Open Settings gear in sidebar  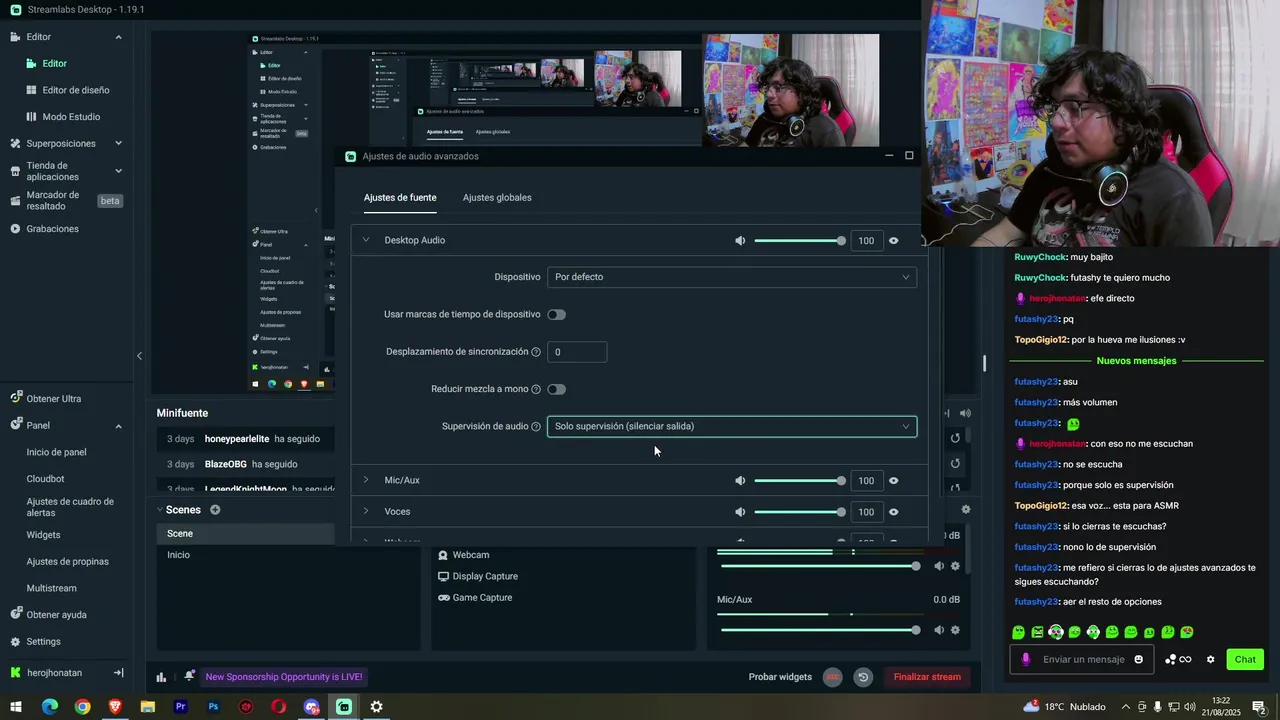(x=16, y=642)
